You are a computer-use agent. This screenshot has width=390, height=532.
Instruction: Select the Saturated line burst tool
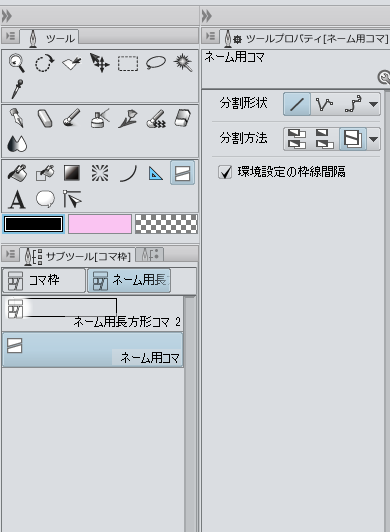click(x=100, y=173)
